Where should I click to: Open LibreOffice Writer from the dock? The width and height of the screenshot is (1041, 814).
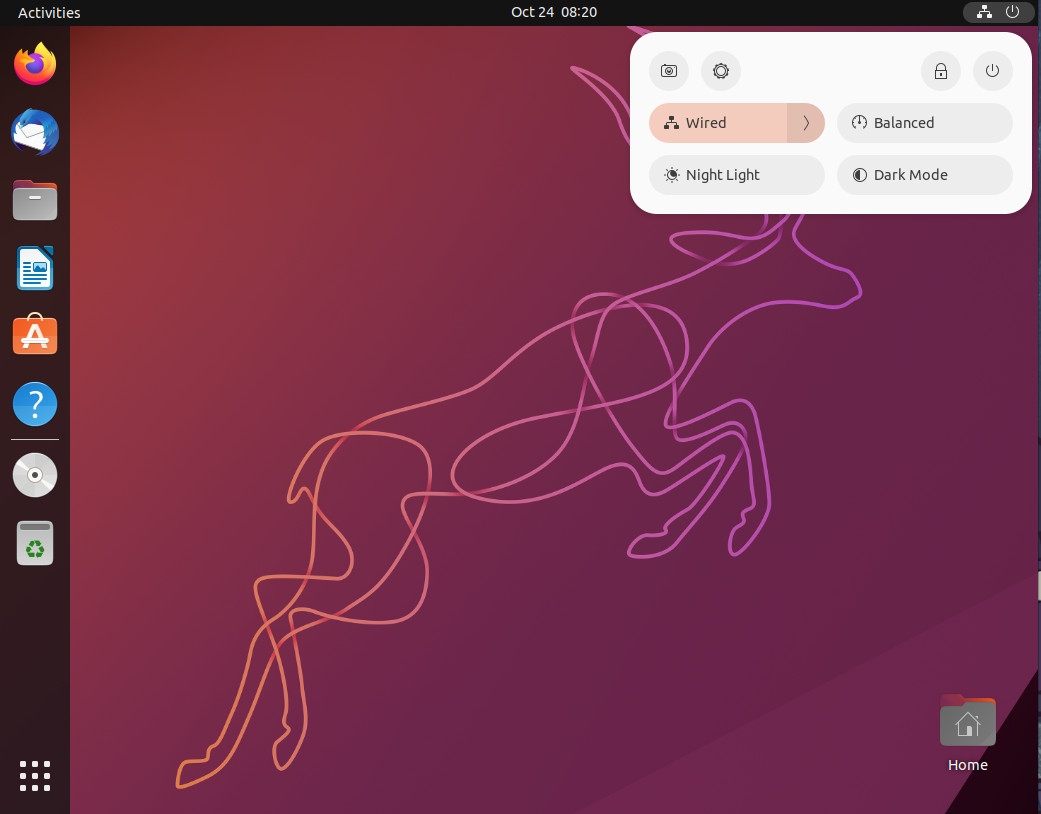click(35, 268)
